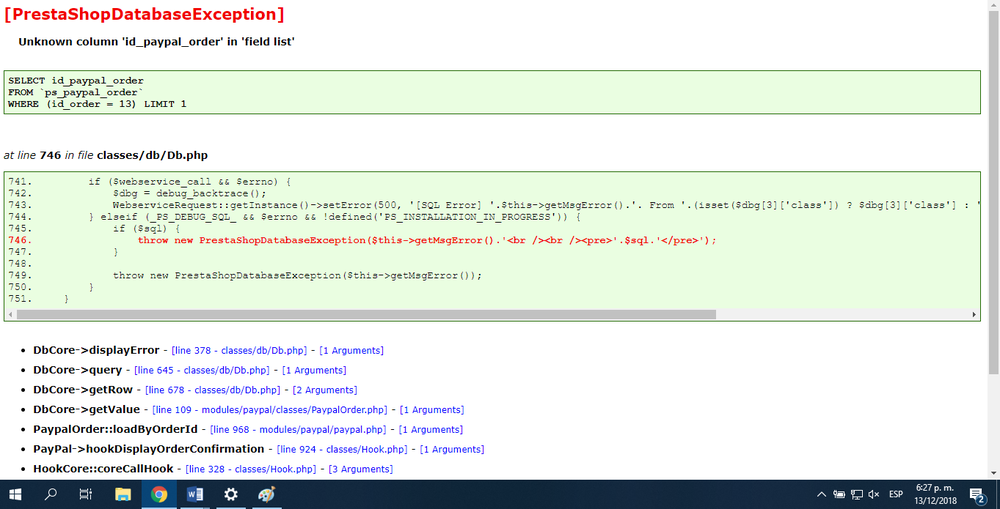Click the 'Unknown column id_paypal_order' error message
The width and height of the screenshot is (1000, 509).
156,41
